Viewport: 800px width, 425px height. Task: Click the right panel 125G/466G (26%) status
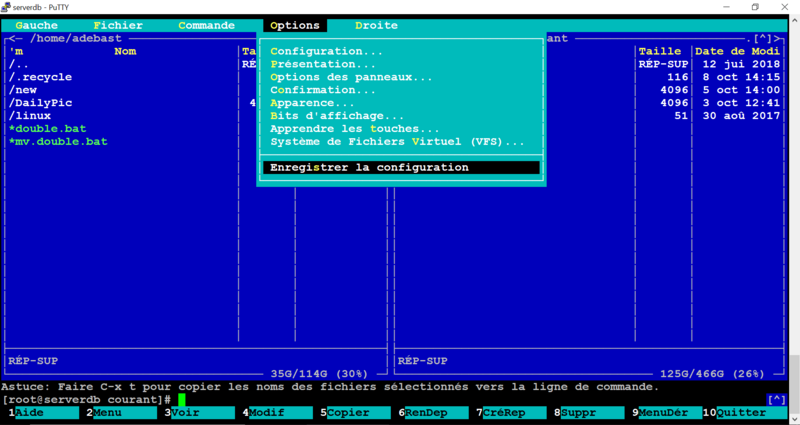(712, 374)
